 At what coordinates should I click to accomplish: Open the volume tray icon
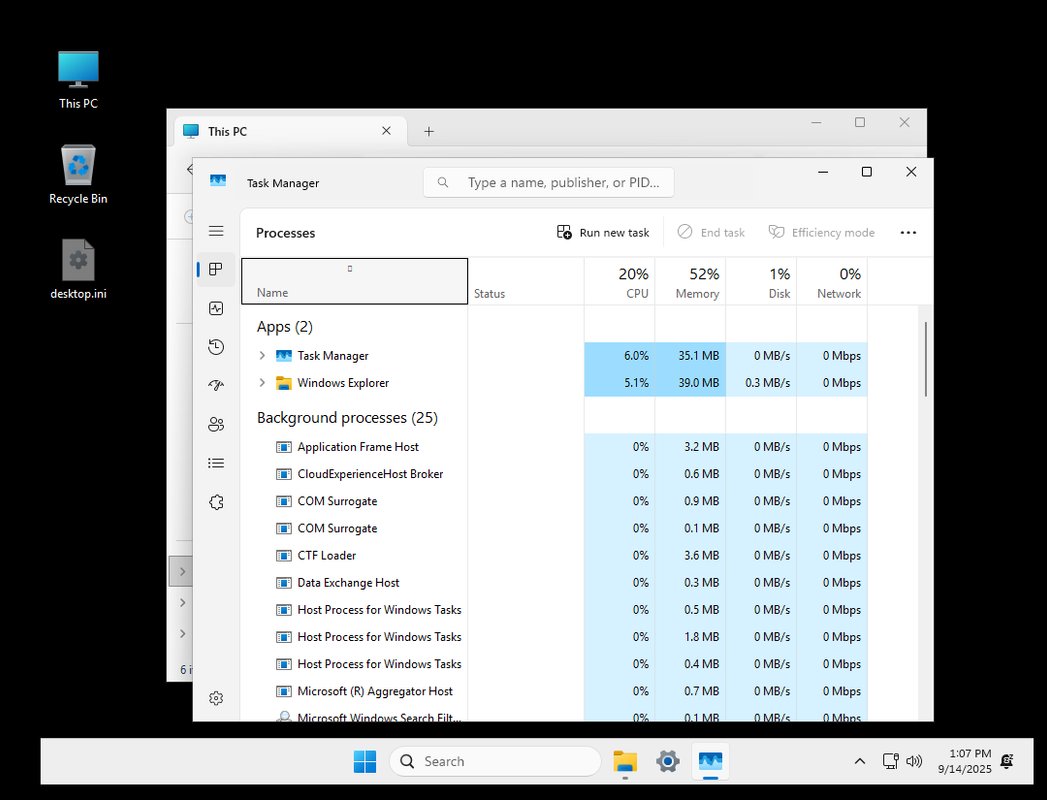(914, 761)
